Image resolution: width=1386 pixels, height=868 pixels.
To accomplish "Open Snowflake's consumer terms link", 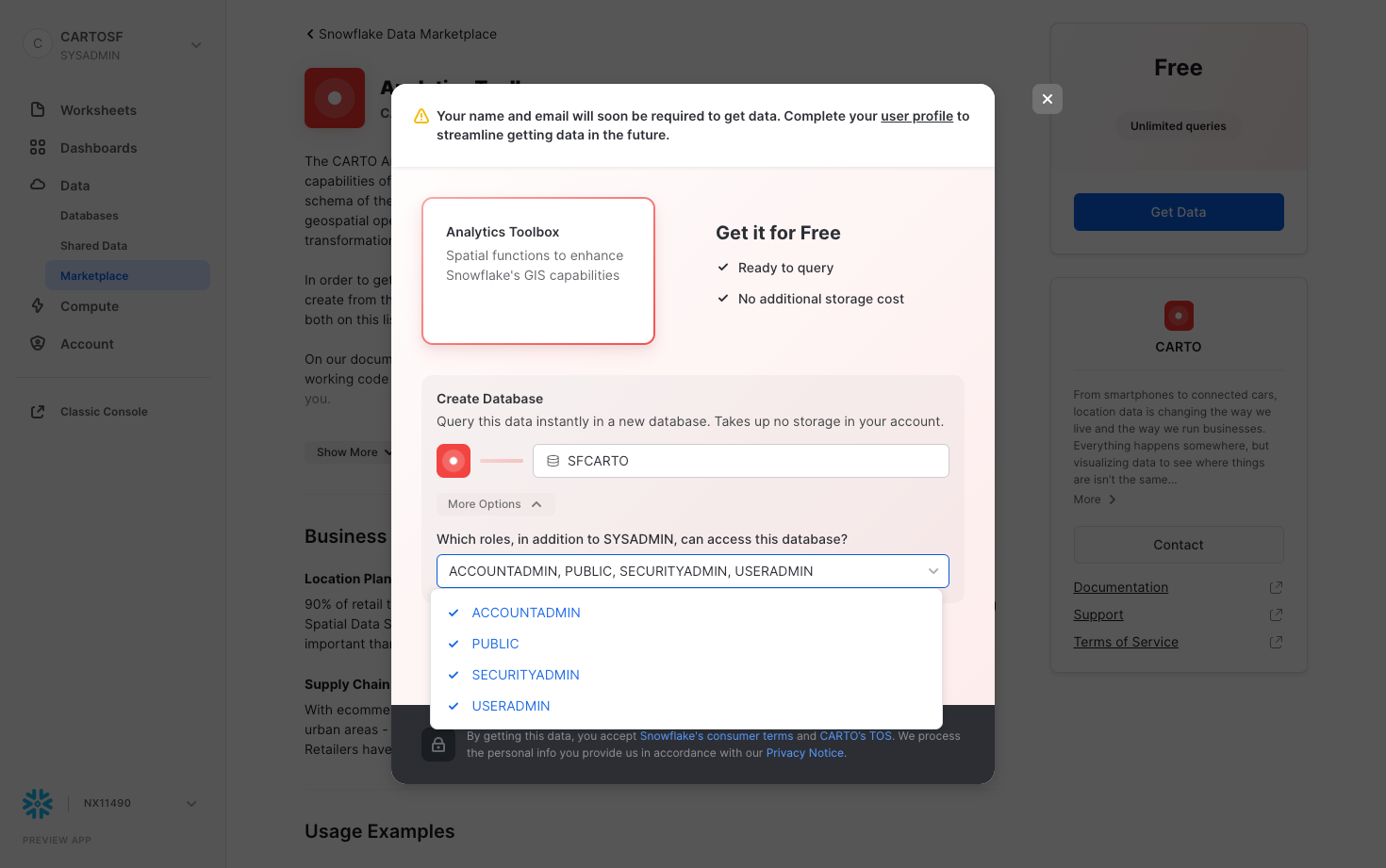I will (x=716, y=736).
